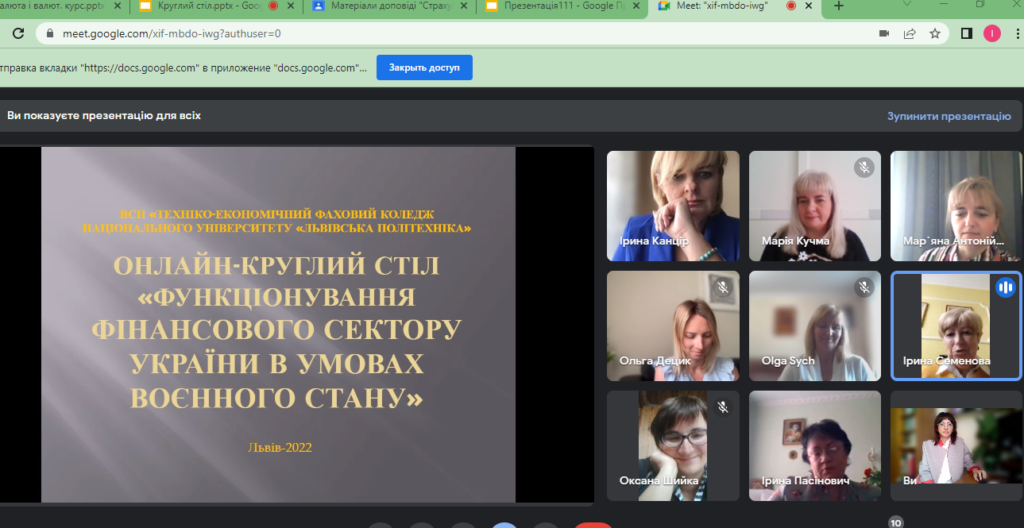Click the "Львів-2022" text on slide
Image resolution: width=1024 pixels, height=528 pixels.
tap(280, 448)
